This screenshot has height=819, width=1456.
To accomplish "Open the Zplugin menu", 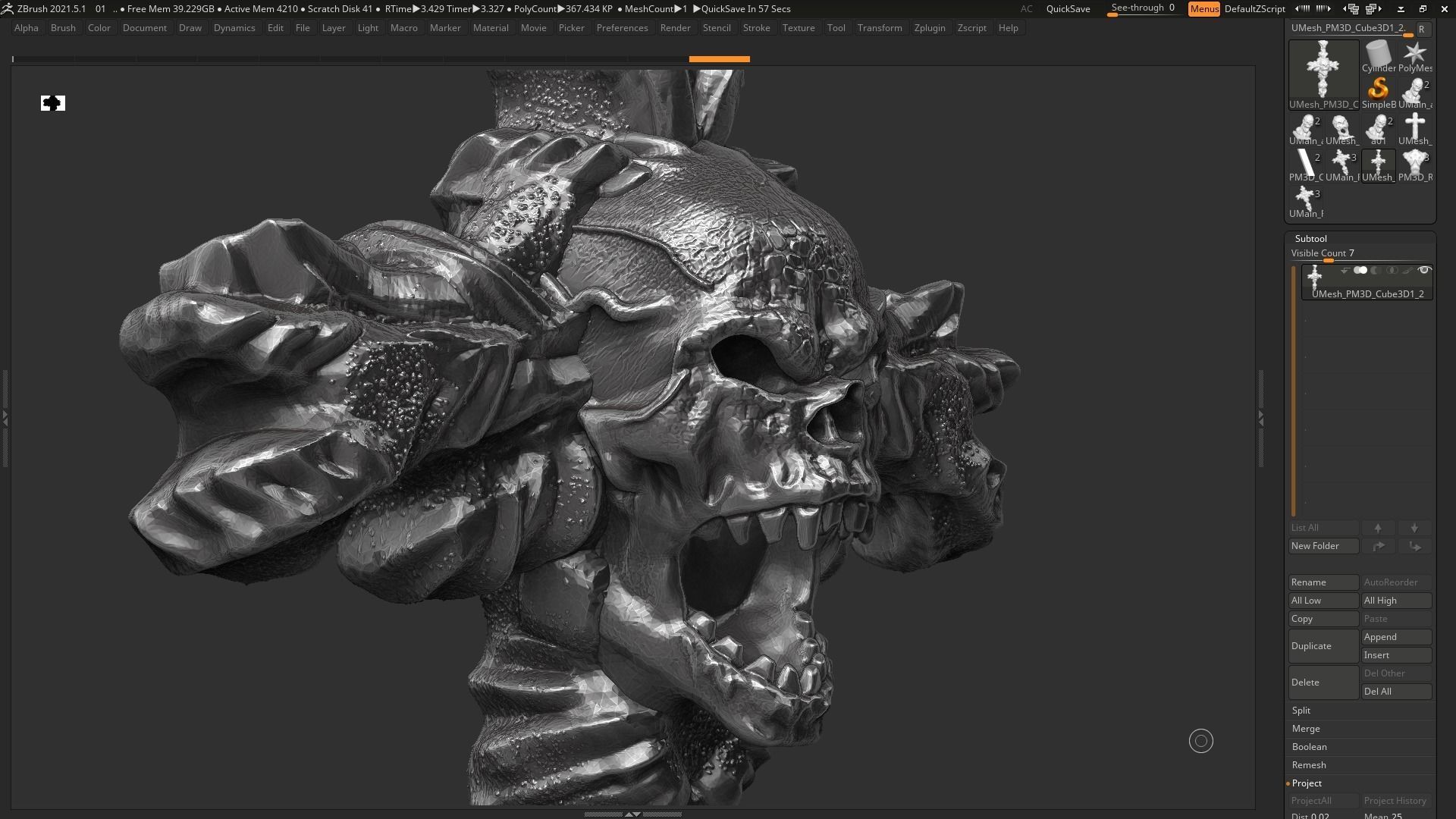I will coord(930,28).
